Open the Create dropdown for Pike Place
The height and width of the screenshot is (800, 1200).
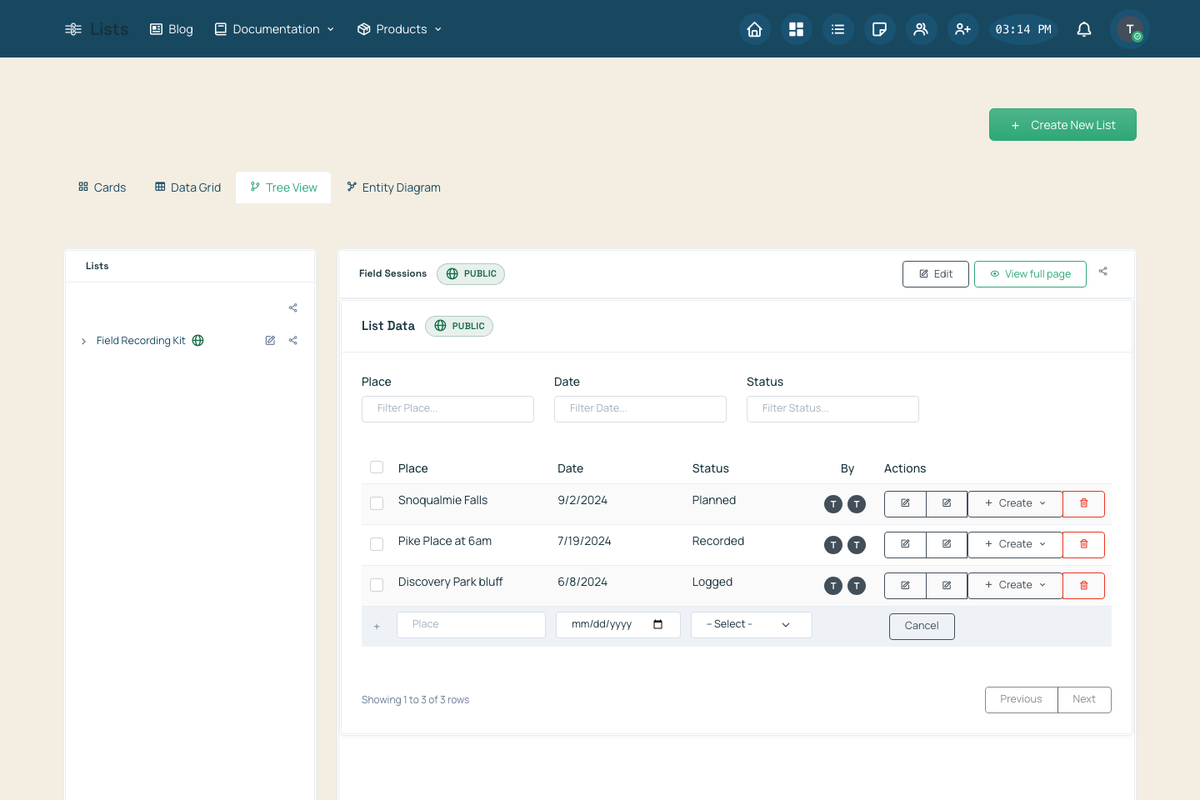[x=1015, y=545]
